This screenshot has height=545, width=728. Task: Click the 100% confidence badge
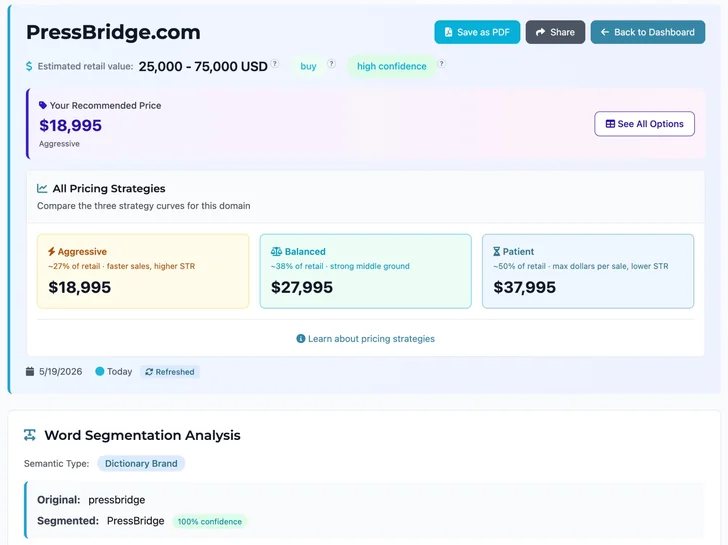[209, 521]
